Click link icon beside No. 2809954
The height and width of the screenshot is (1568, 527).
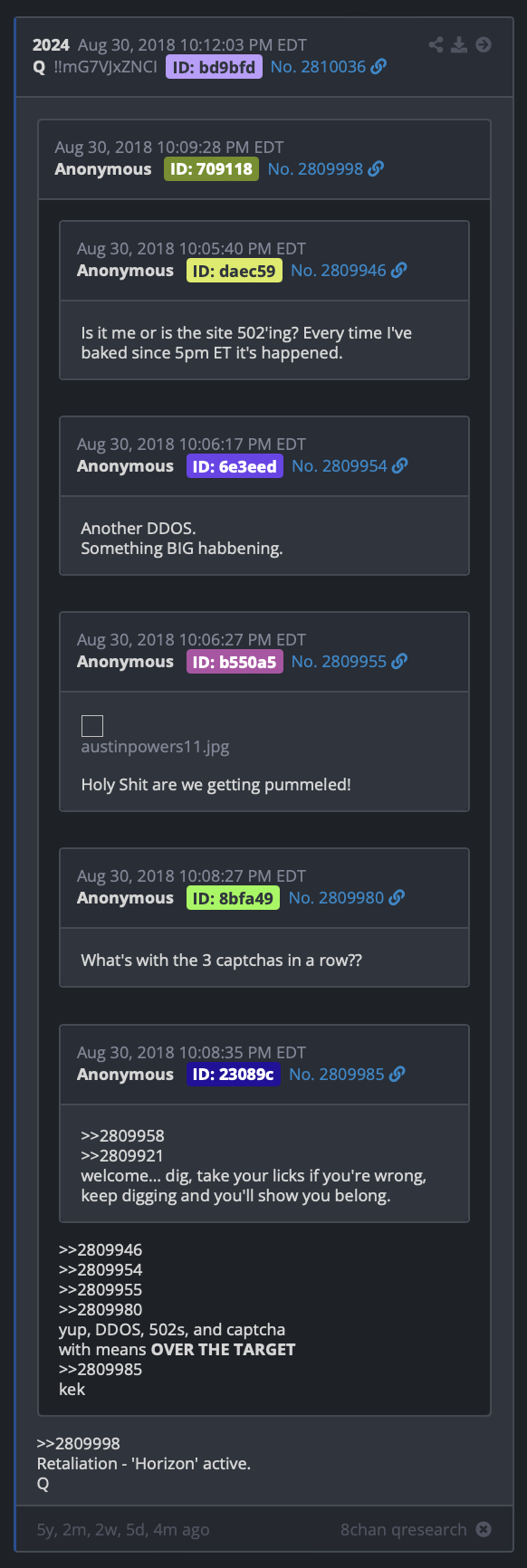tap(399, 465)
